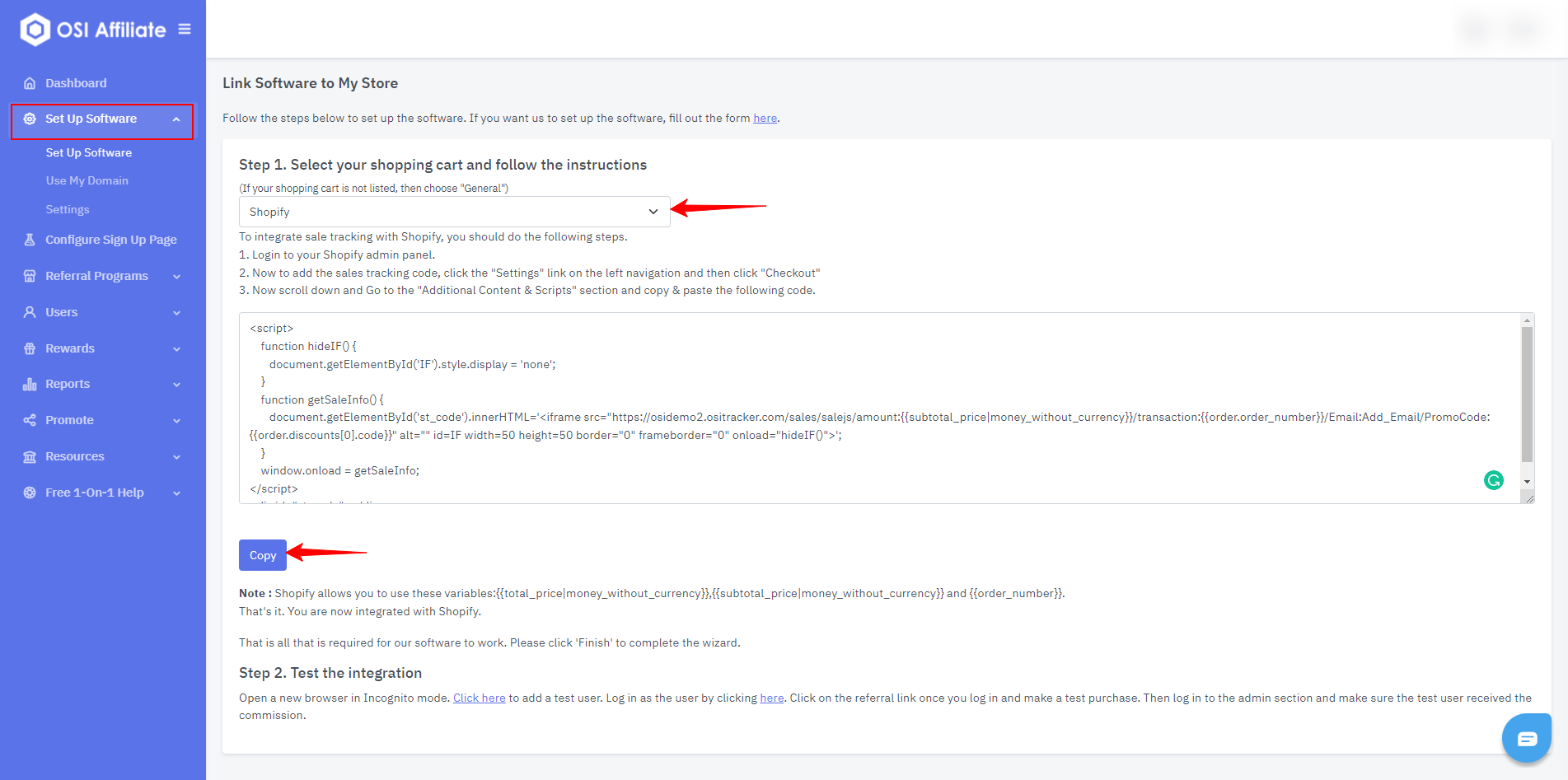Click the 'Step 2. Test the integration' heading
The image size is (1568, 780).
(x=330, y=673)
